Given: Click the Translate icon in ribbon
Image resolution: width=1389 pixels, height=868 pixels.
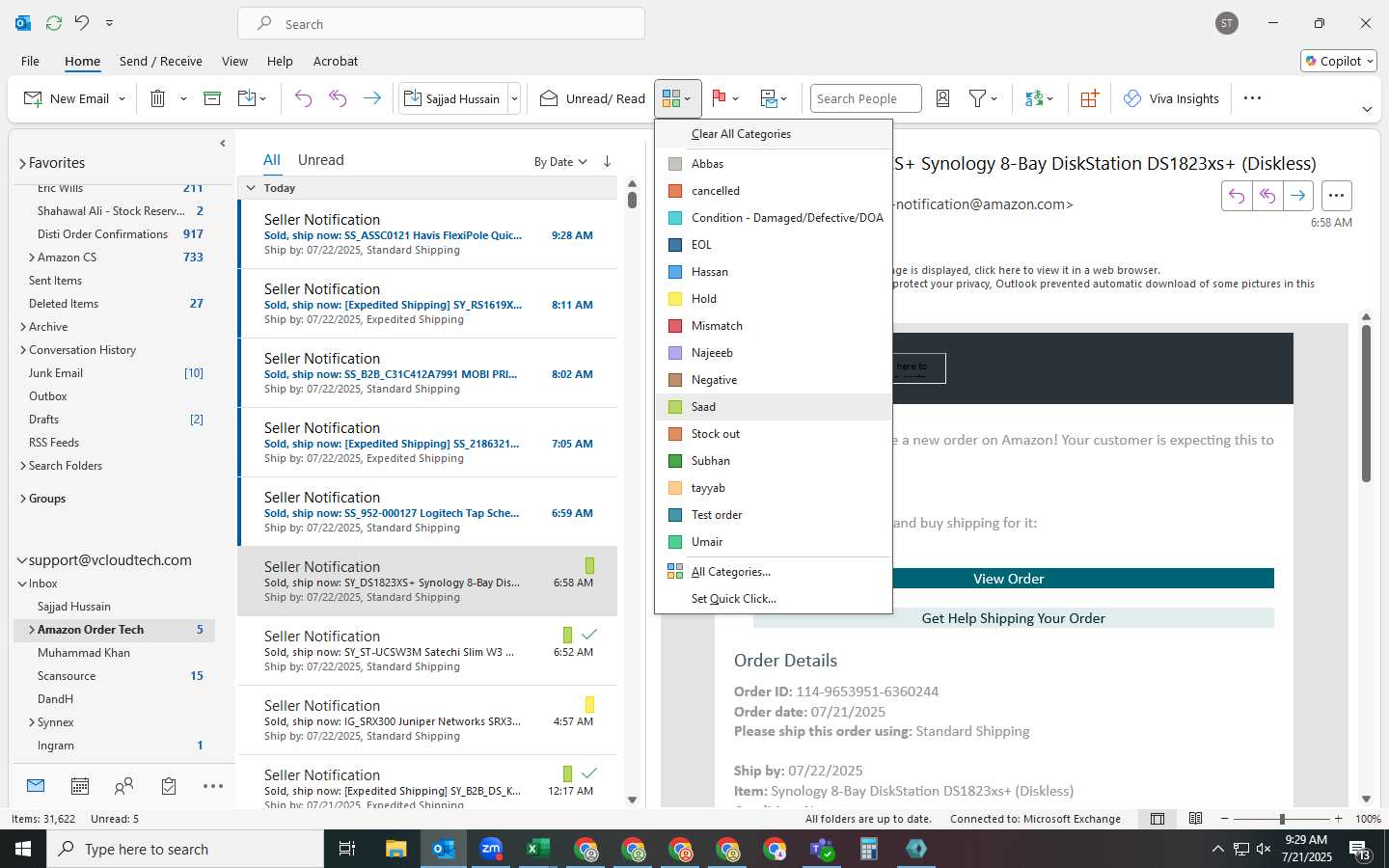Looking at the screenshot, I should (x=1034, y=98).
